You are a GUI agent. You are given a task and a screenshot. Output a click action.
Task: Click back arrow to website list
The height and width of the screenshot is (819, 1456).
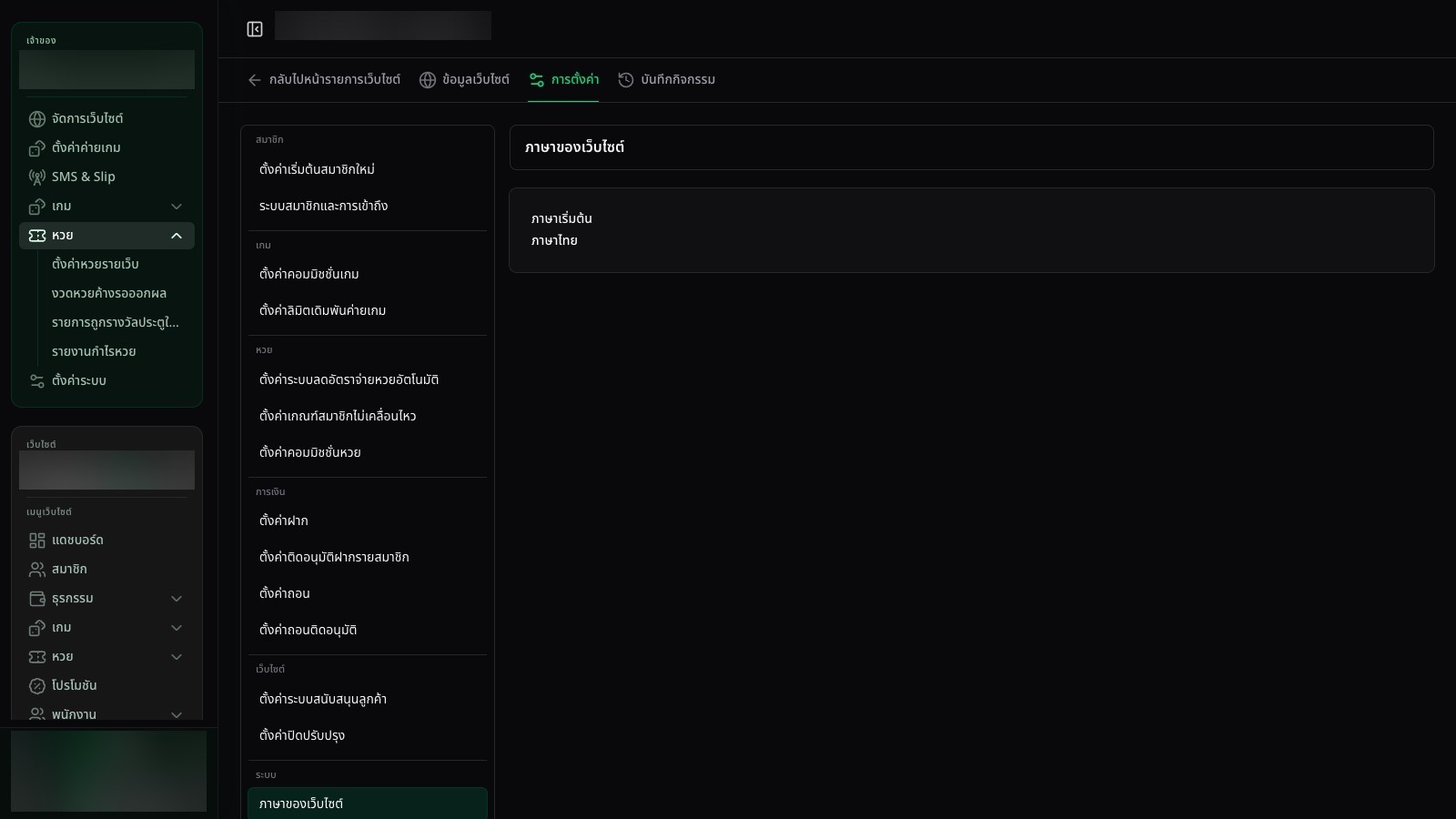255,80
